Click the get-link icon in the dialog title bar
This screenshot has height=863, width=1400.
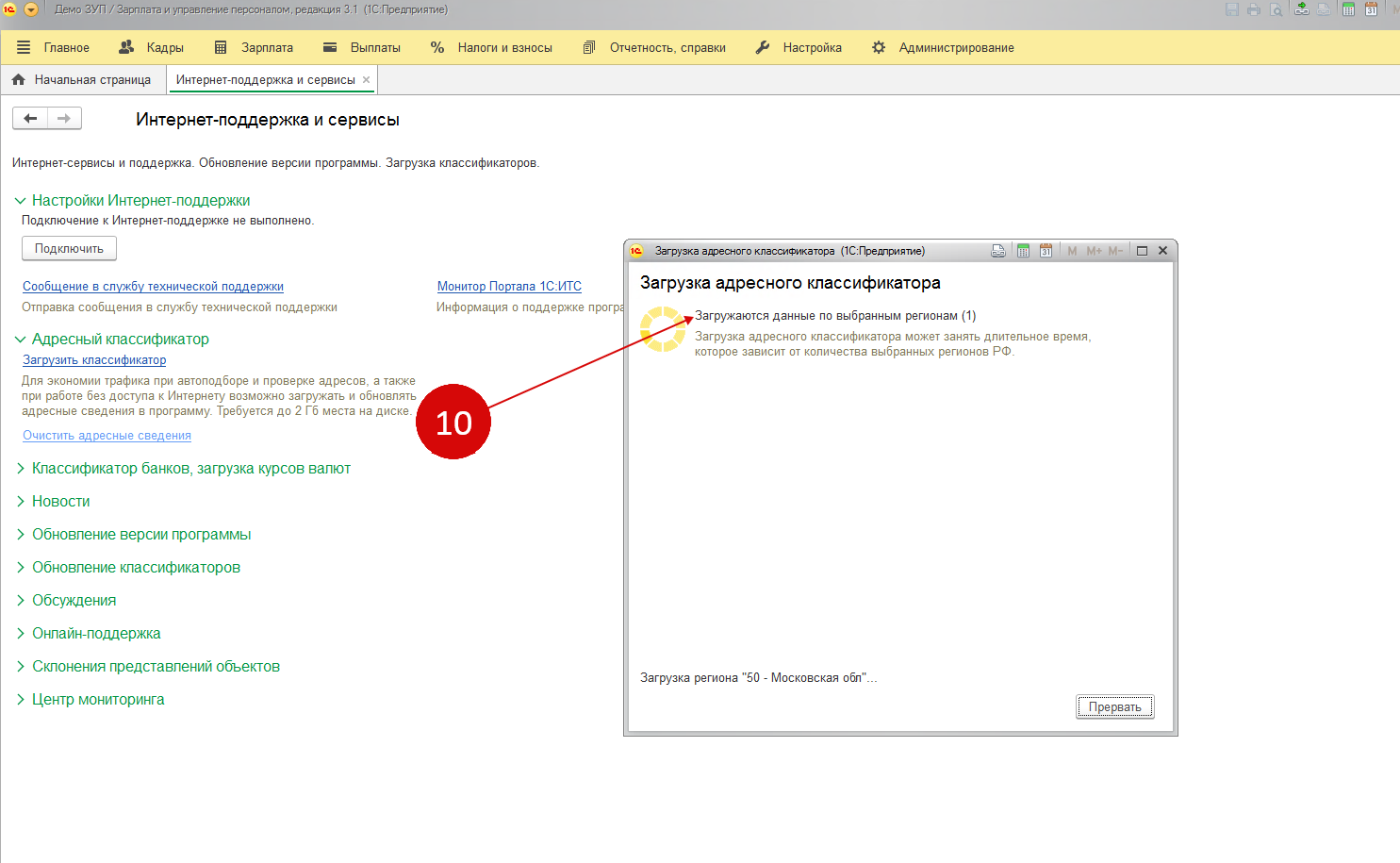tap(998, 251)
